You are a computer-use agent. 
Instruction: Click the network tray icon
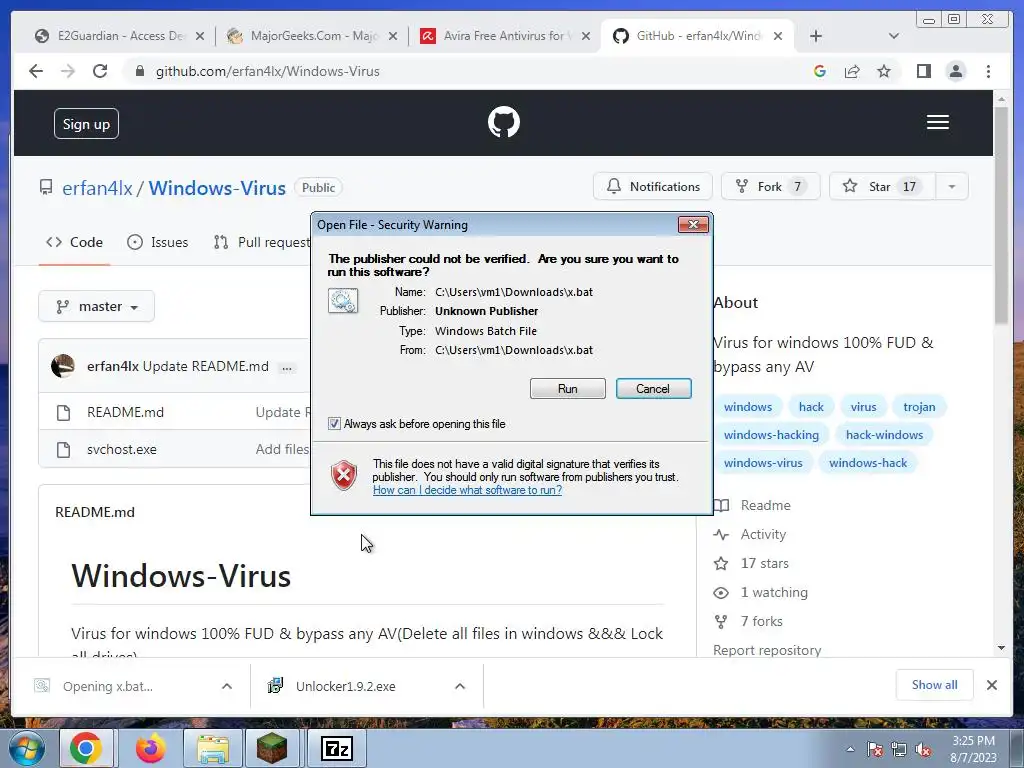click(x=899, y=749)
